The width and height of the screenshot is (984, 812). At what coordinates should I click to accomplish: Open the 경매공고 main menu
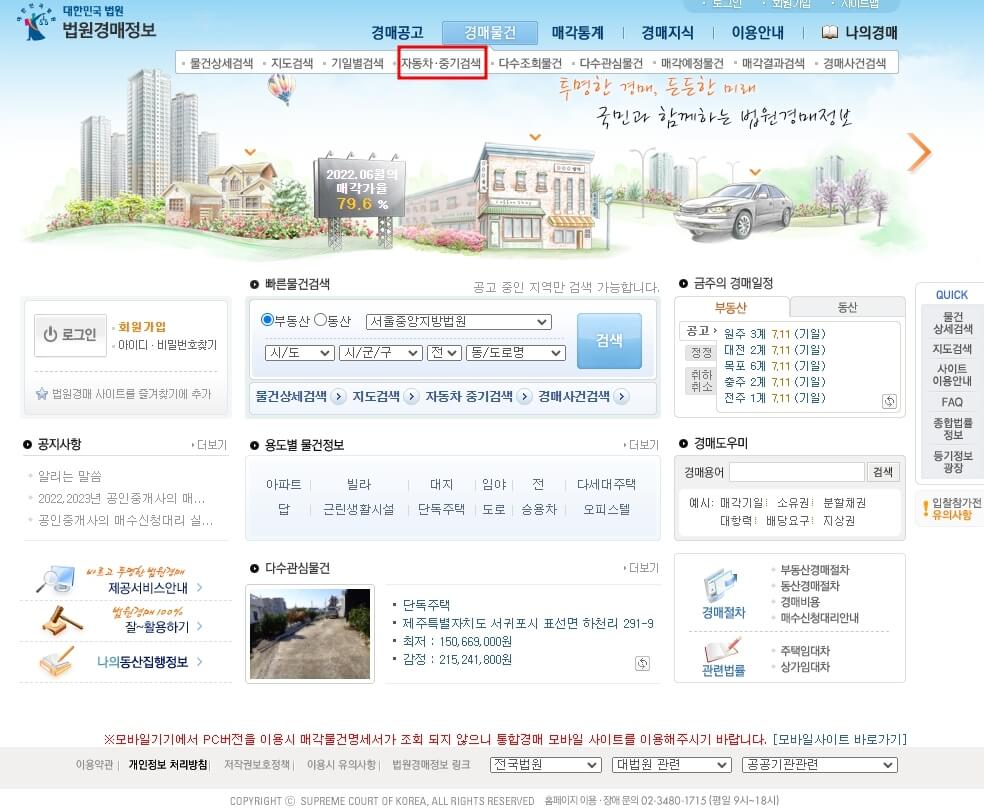click(x=397, y=33)
